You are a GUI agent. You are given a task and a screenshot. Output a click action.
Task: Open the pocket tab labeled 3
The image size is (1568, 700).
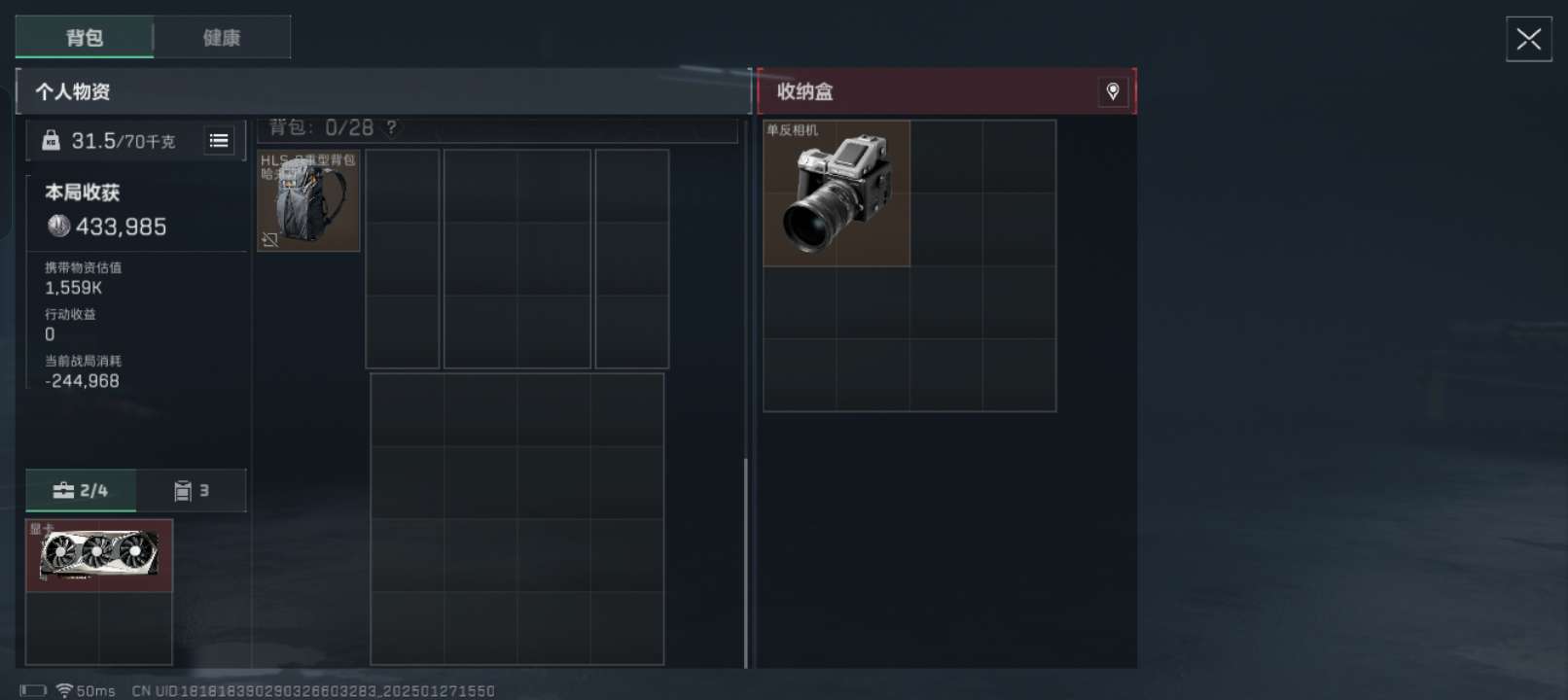(192, 490)
